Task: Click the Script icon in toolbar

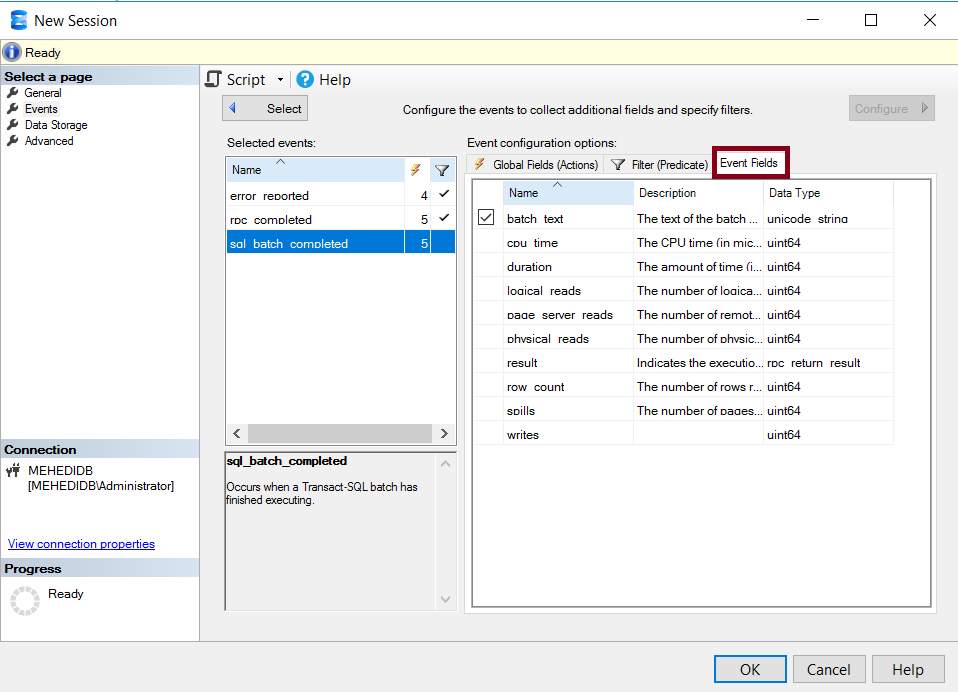Action: coord(213,80)
